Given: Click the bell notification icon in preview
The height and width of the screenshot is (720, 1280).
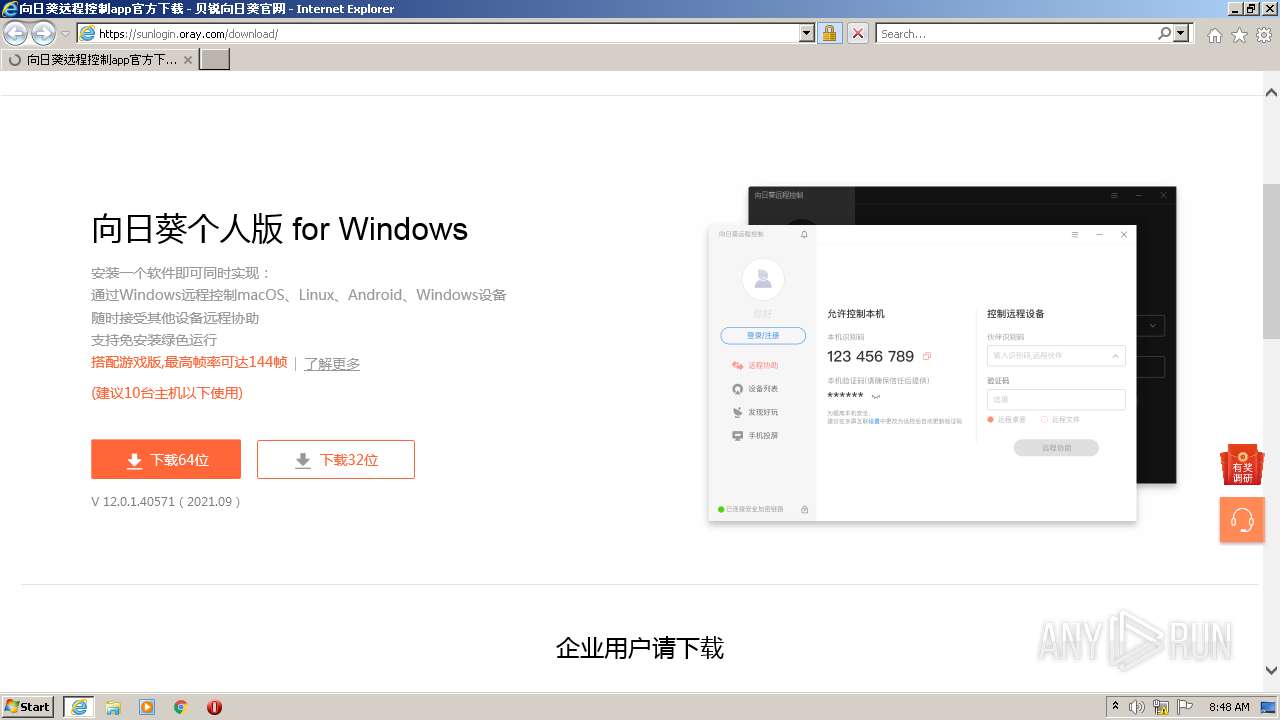Looking at the screenshot, I should pyautogui.click(x=804, y=234).
